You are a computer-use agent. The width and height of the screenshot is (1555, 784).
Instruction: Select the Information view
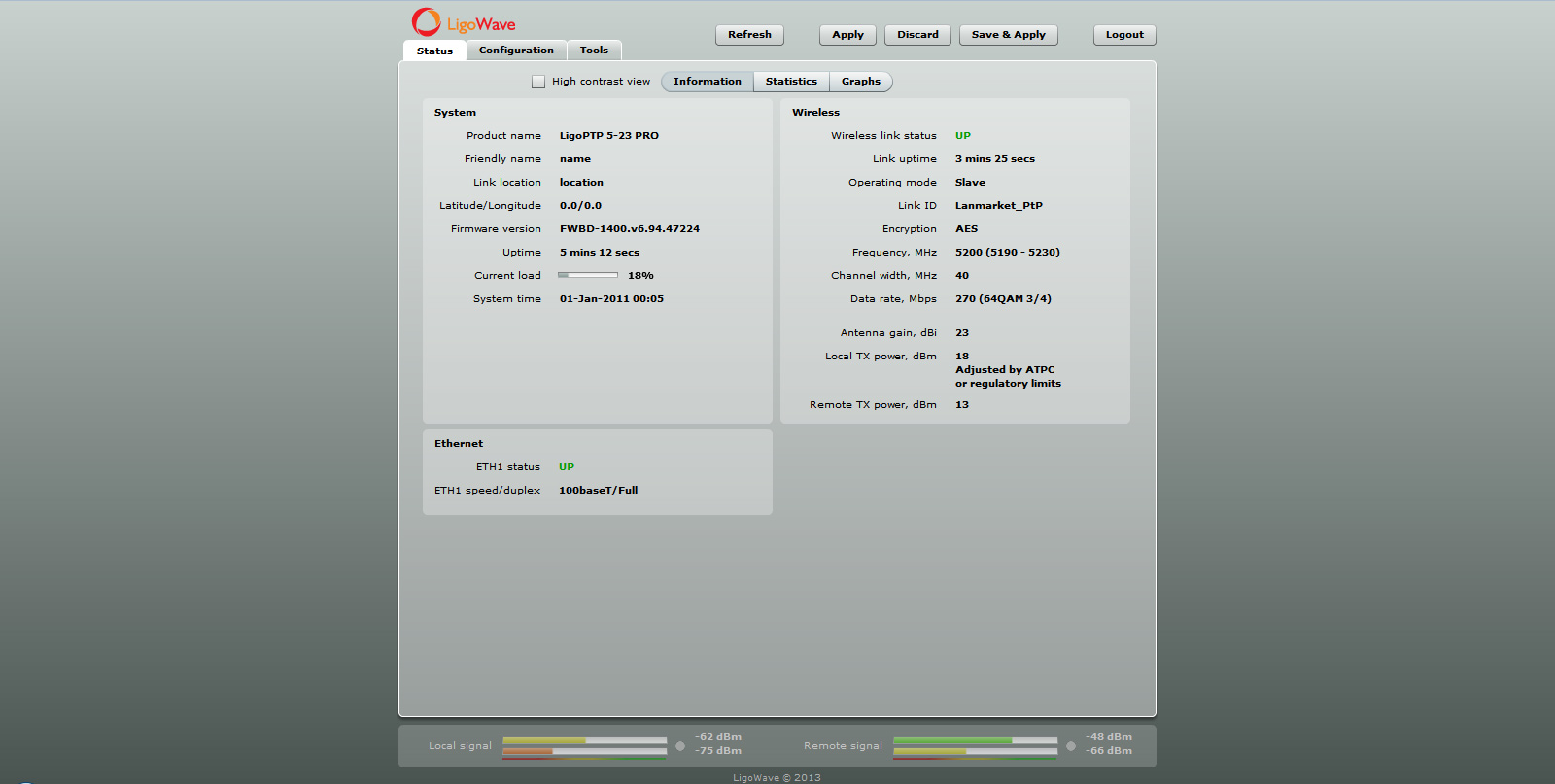pos(707,82)
